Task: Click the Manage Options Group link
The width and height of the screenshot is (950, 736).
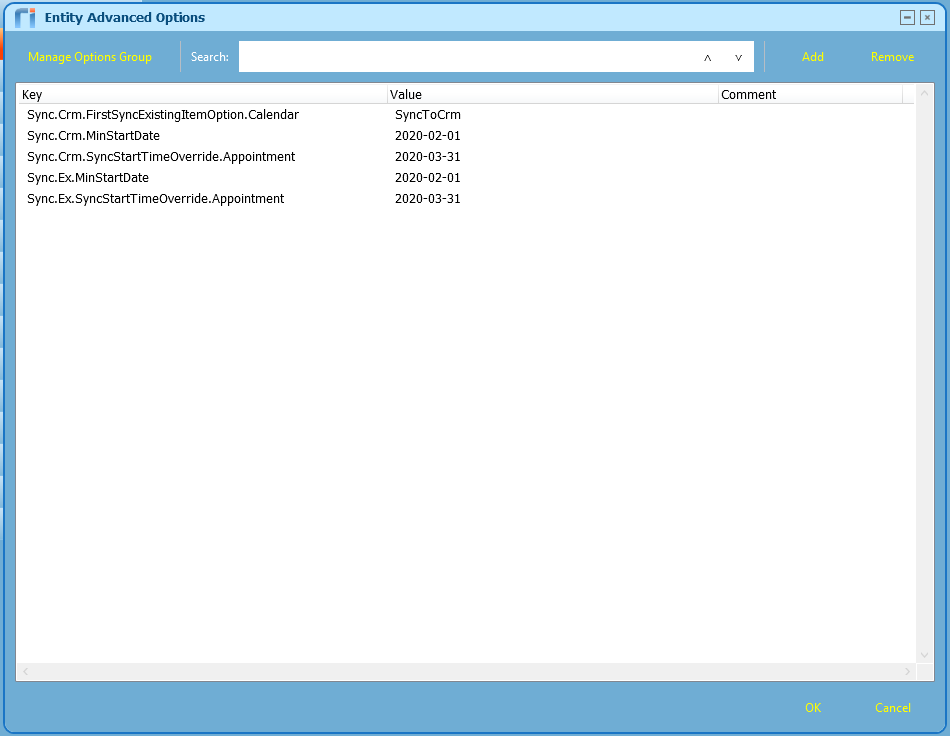Action: tap(90, 57)
